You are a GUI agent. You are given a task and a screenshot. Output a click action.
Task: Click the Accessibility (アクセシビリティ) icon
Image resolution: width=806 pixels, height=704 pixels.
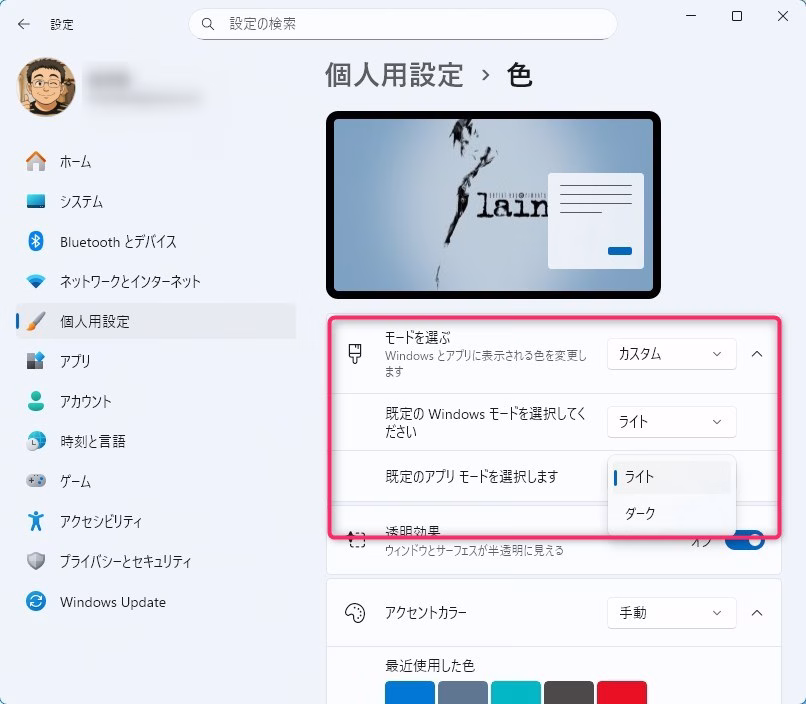[36, 521]
